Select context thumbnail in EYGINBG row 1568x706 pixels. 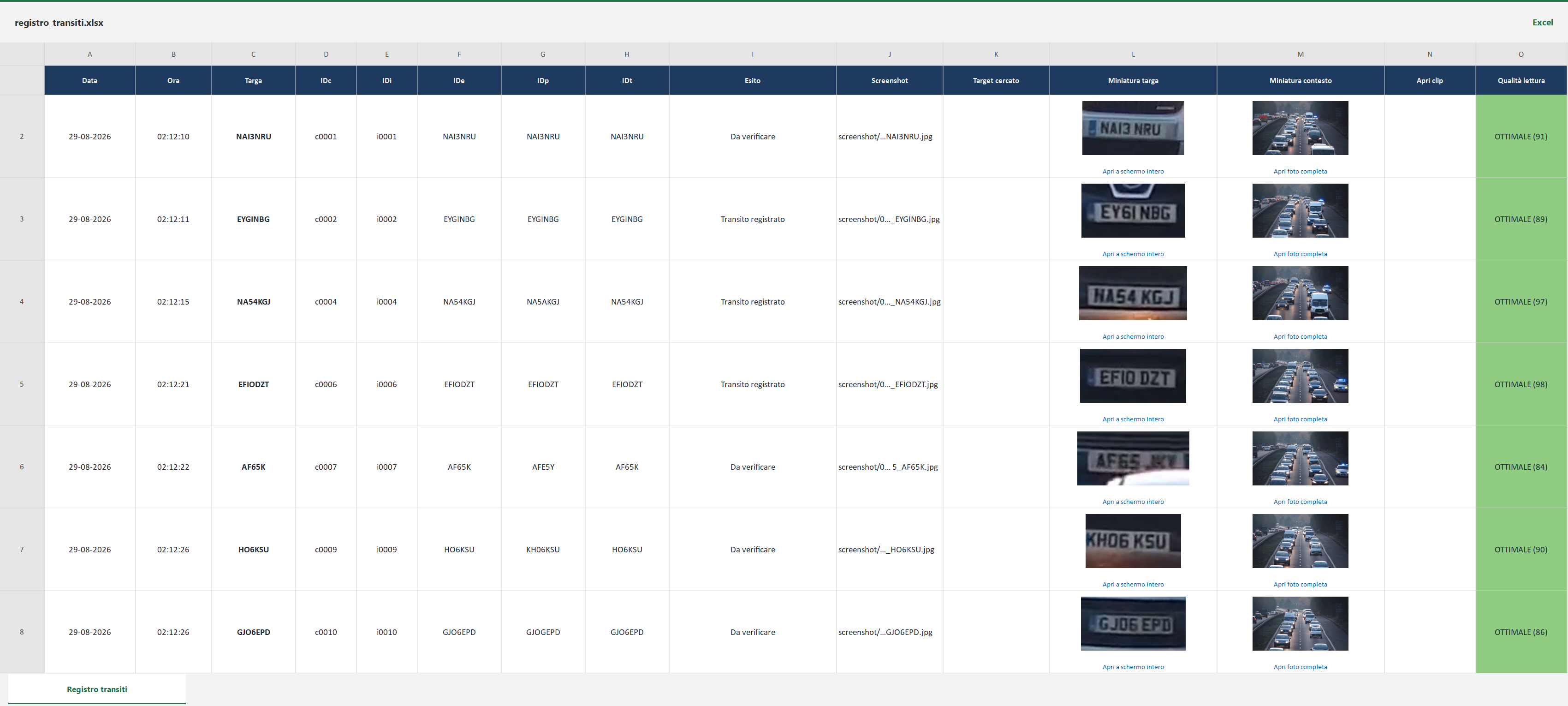coord(1300,211)
